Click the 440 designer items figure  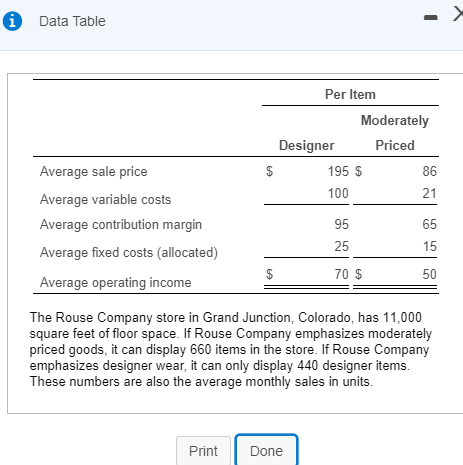pos(308,365)
